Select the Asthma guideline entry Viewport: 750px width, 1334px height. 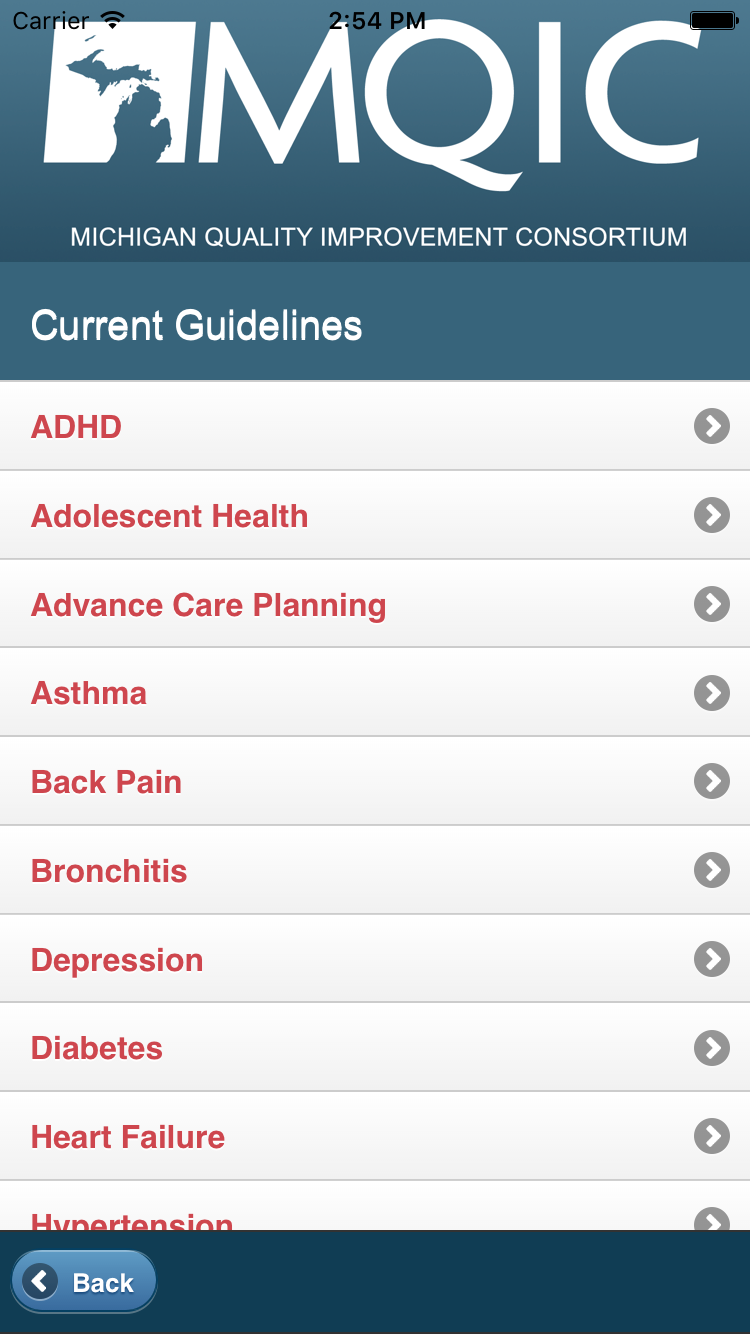coord(89,693)
